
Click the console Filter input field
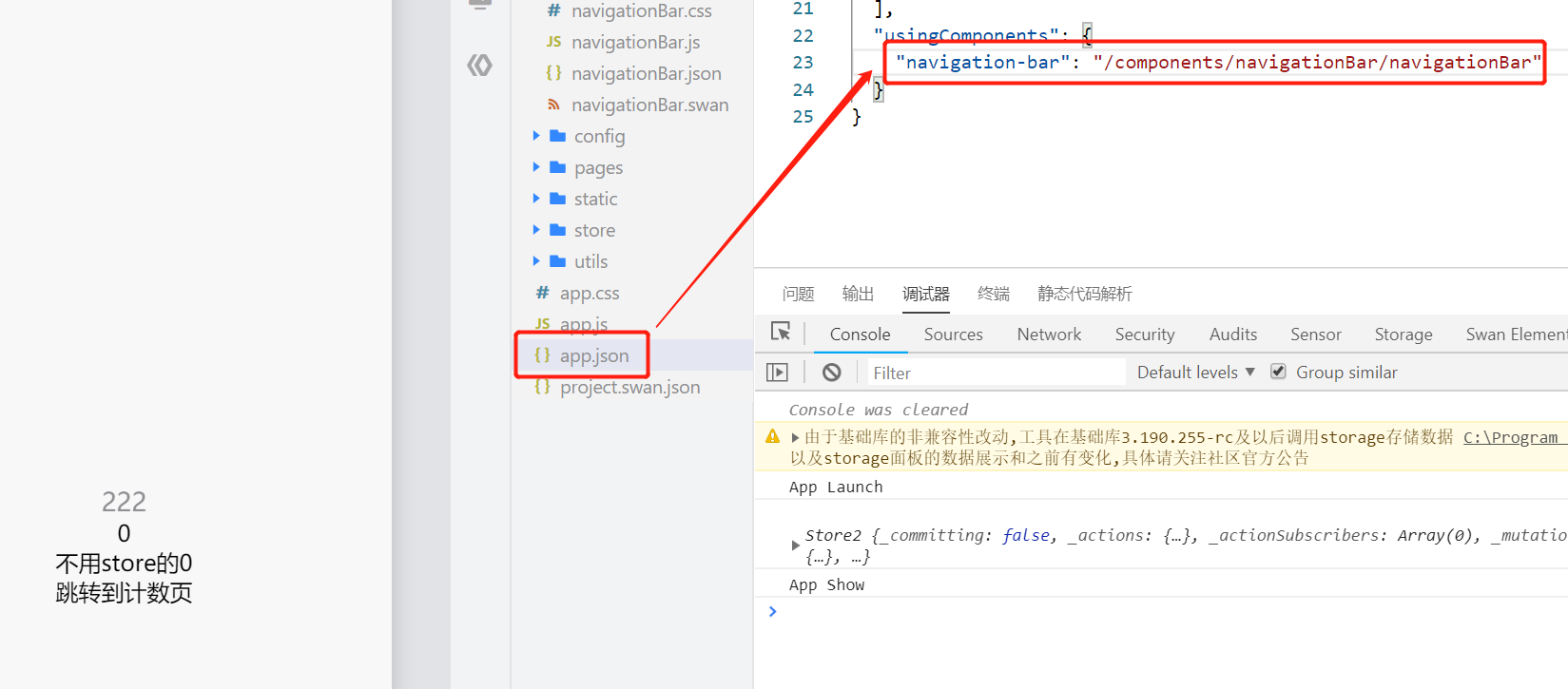tap(996, 373)
